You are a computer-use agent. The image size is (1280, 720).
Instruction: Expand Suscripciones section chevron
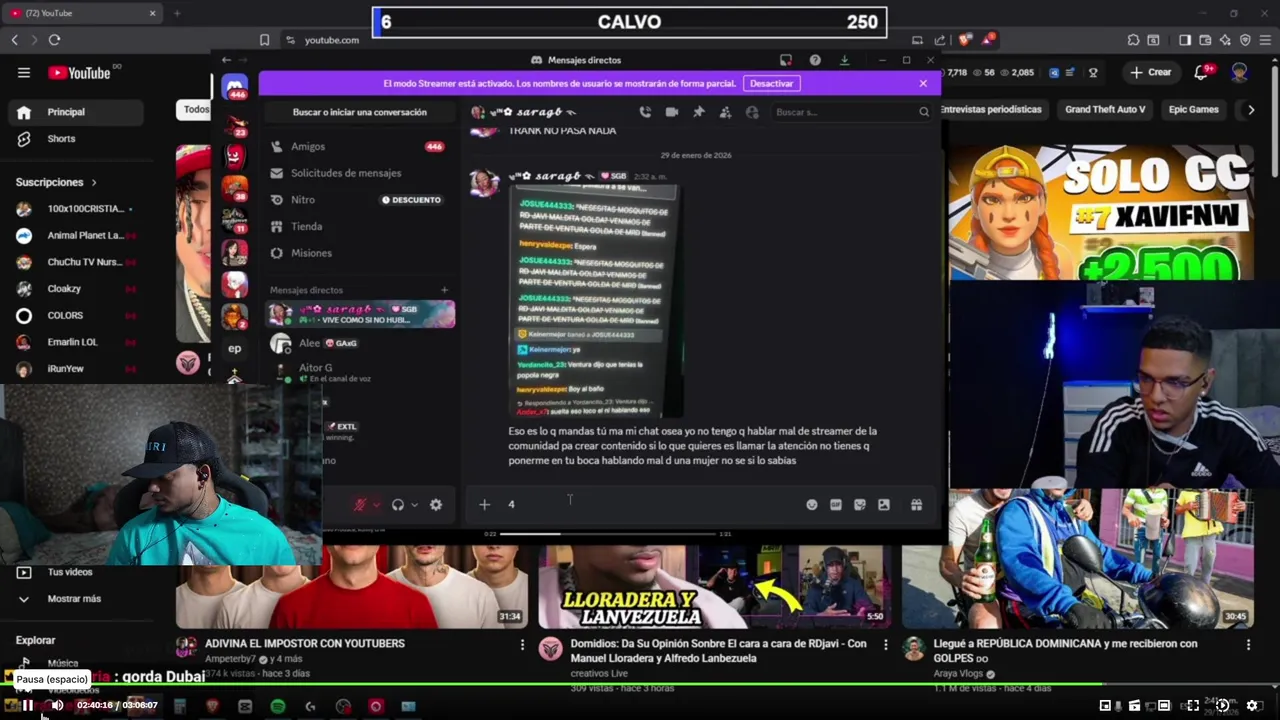coord(94,182)
